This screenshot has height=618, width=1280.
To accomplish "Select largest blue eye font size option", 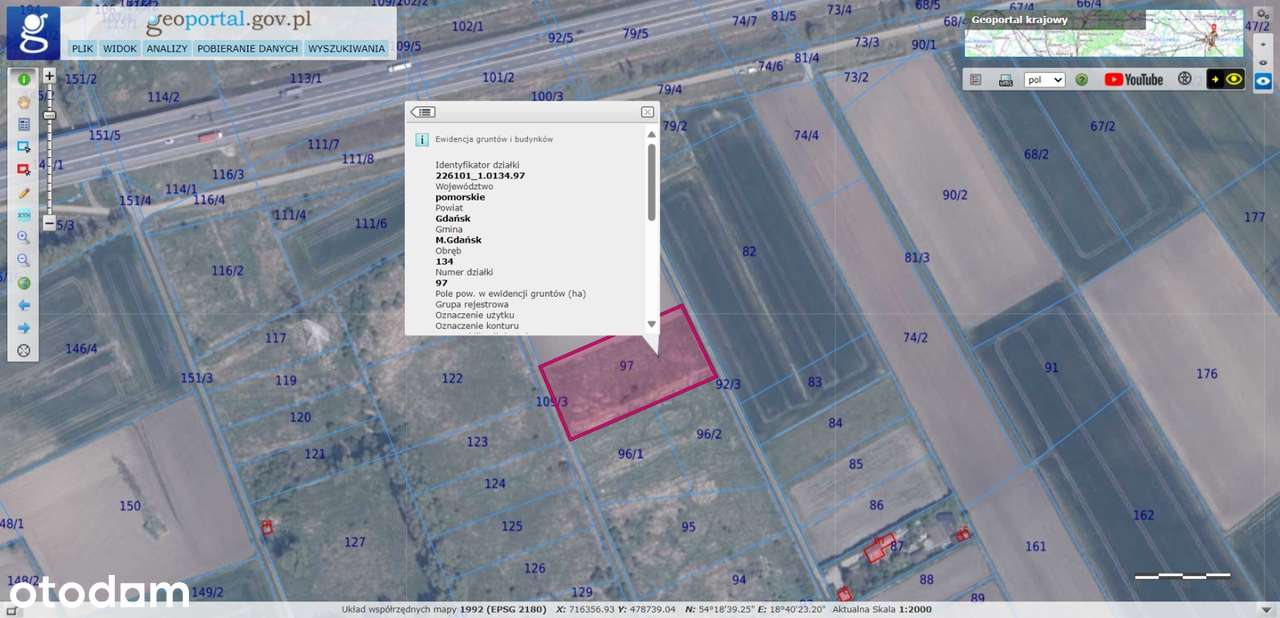I will tap(1263, 81).
